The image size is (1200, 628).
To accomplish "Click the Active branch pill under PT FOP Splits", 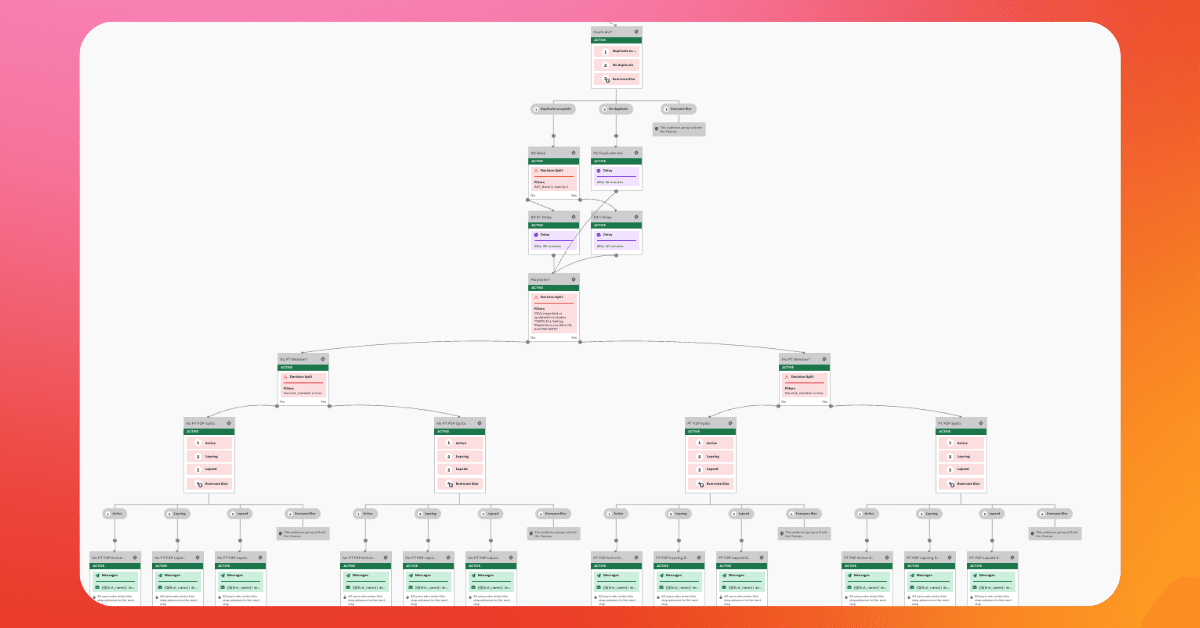I will (618, 513).
